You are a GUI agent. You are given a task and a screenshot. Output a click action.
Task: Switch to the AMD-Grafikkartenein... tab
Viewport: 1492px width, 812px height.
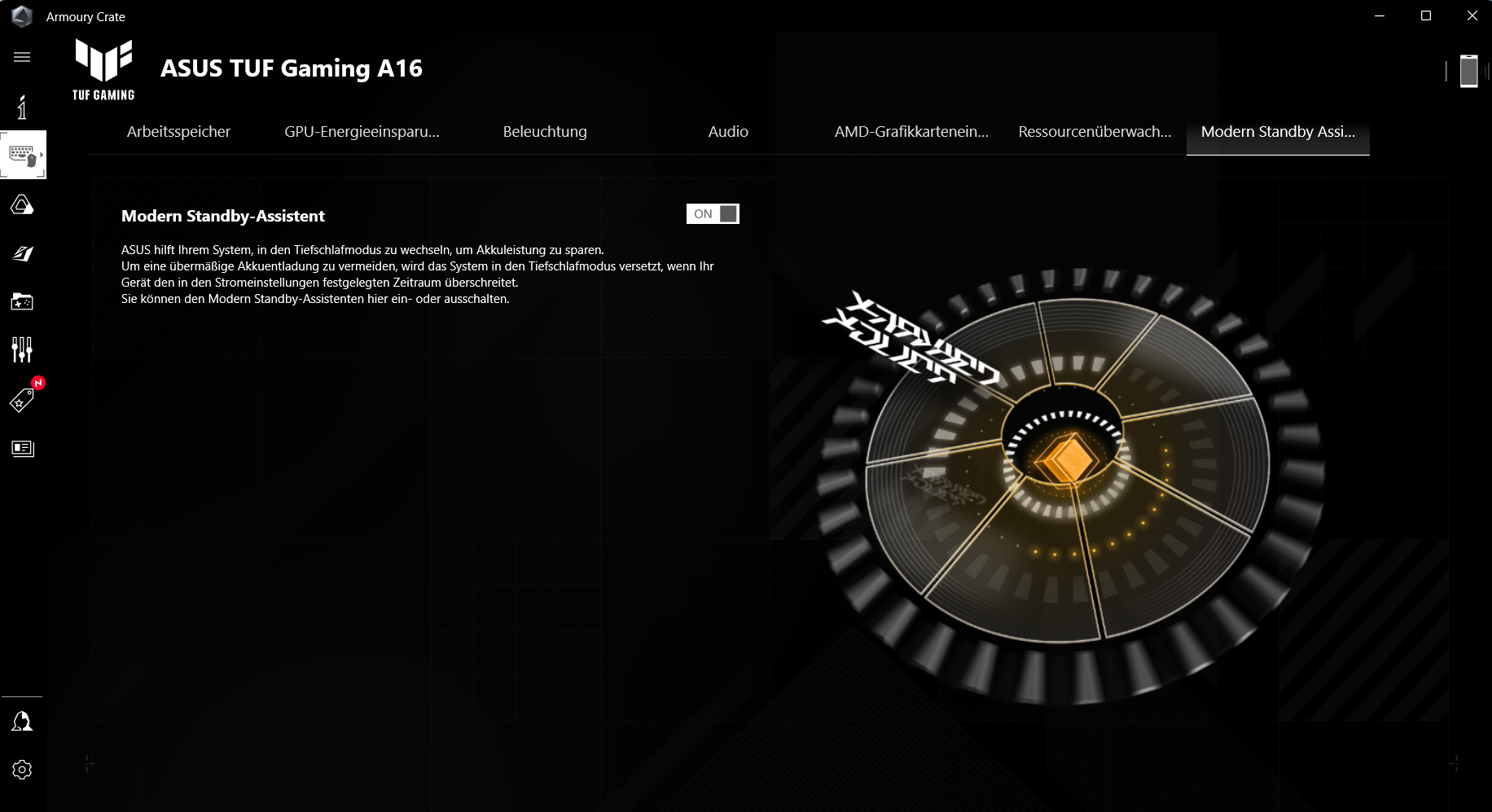click(x=911, y=132)
